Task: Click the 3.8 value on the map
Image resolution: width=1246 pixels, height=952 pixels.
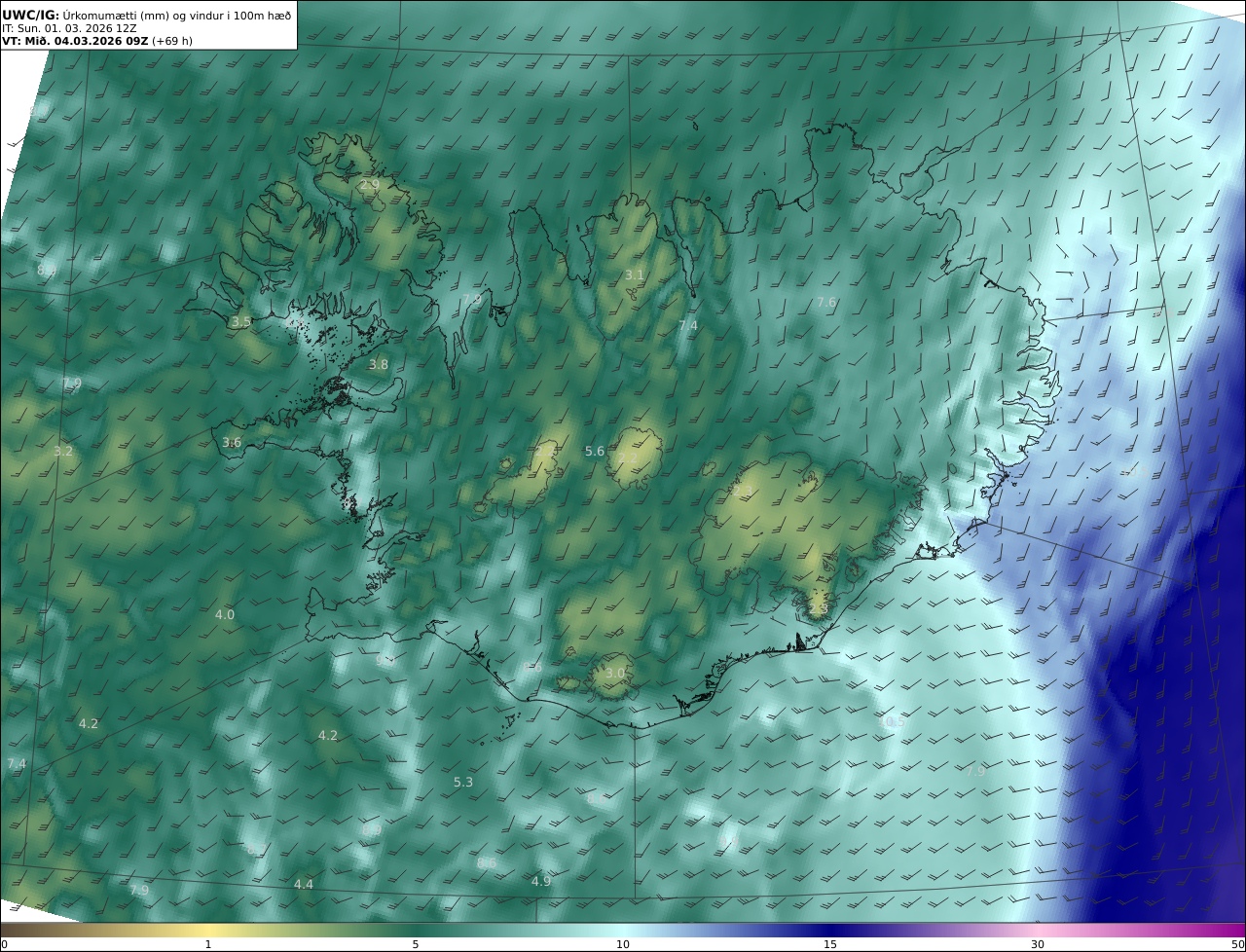Action: pos(378,365)
